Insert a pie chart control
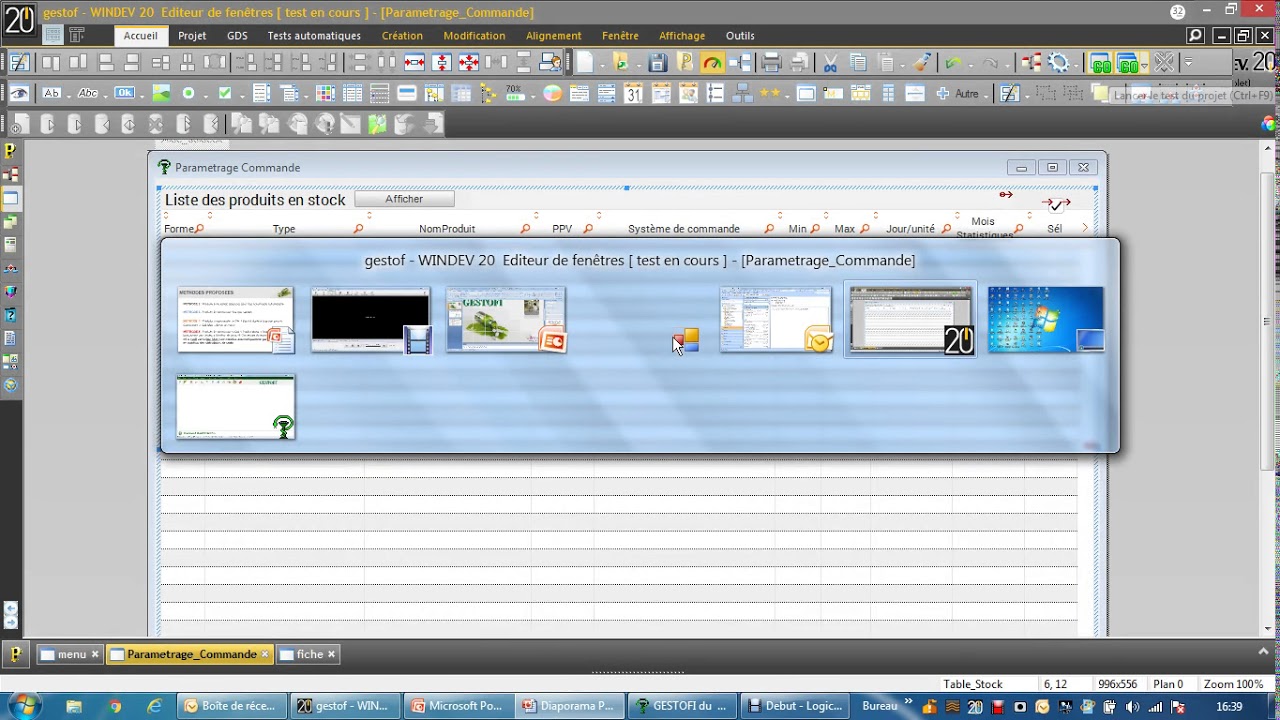This screenshot has width=1280, height=720. pyautogui.click(x=552, y=93)
